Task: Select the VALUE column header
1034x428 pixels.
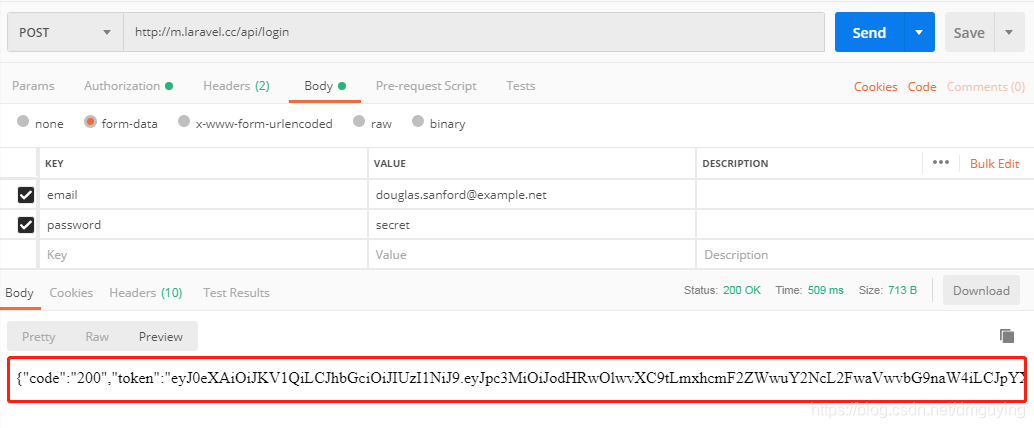Action: coord(390,164)
